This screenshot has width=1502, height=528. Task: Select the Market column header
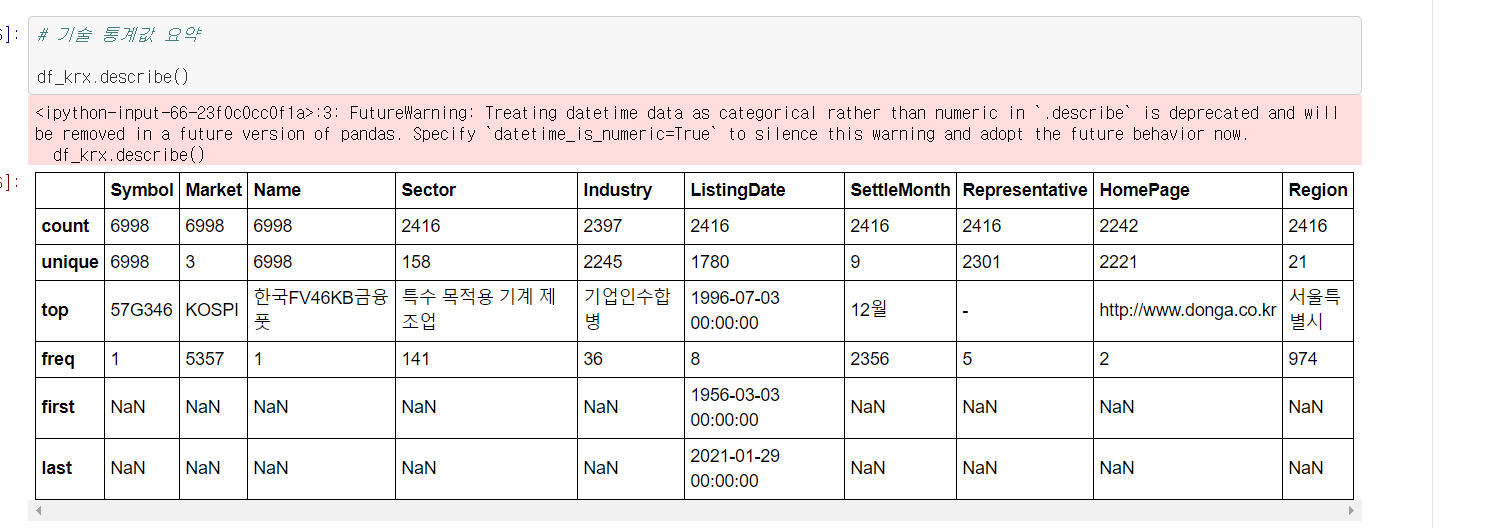(x=213, y=190)
